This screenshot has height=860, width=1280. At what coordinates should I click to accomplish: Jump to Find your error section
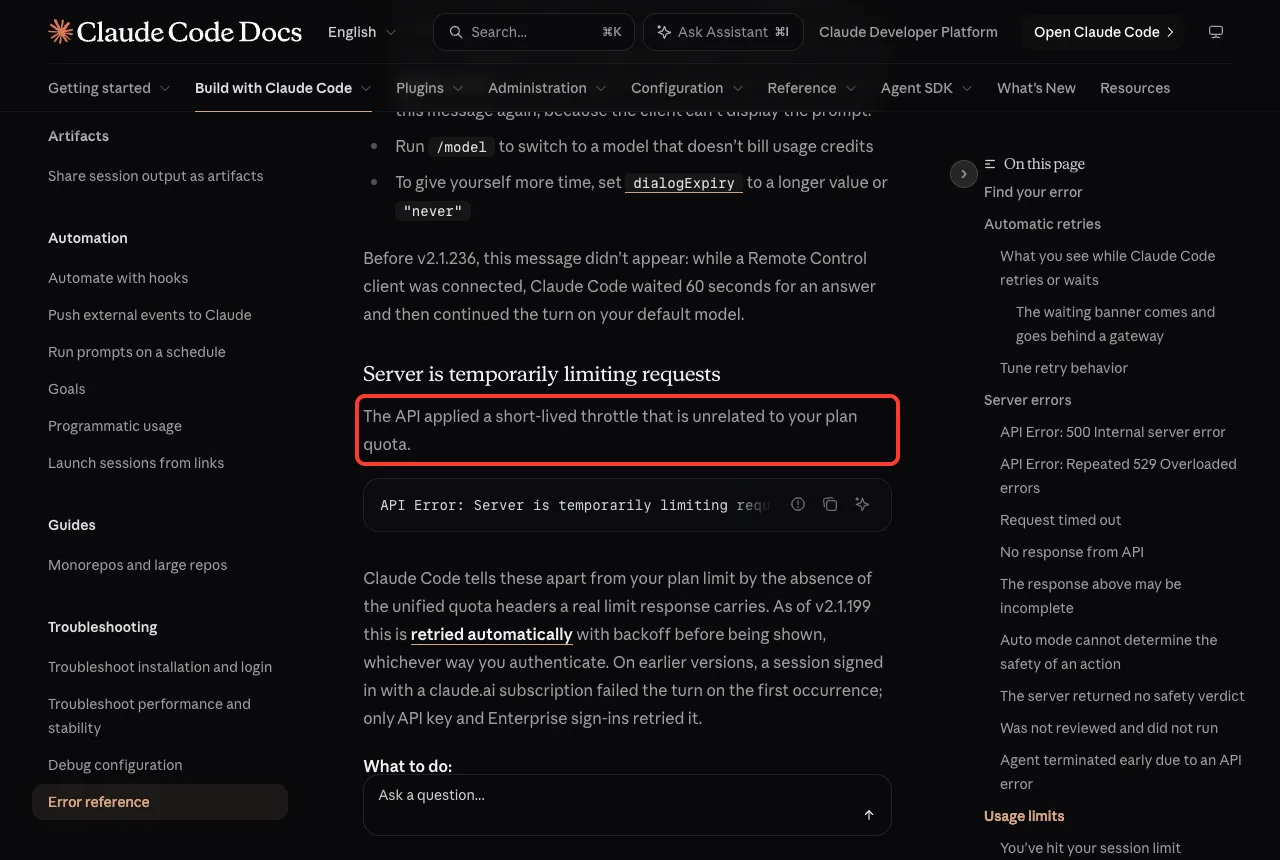tap(1033, 192)
